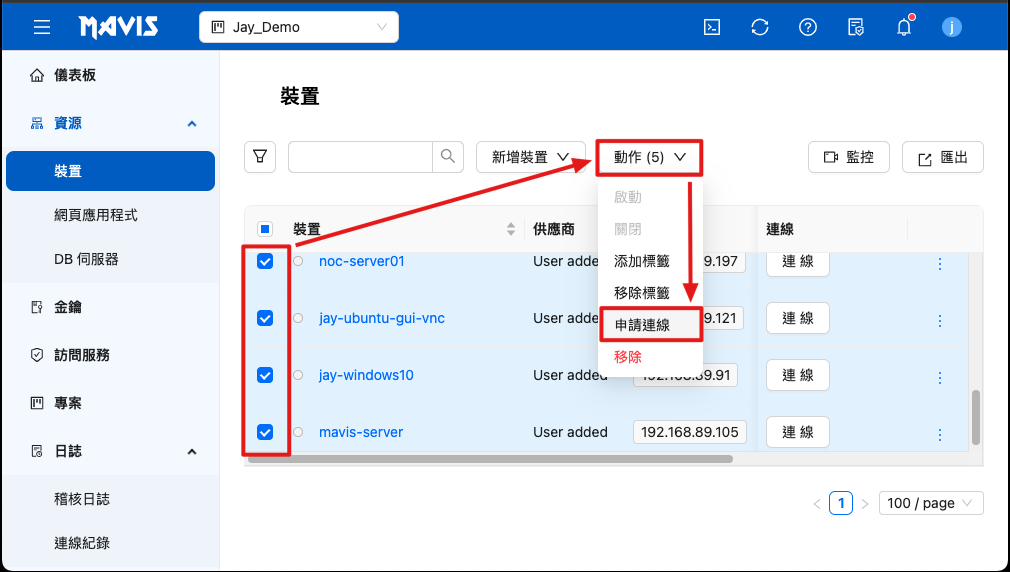The image size is (1010, 572).
Task: Uncheck the noc-server01 checkbox
Action: coord(265,262)
